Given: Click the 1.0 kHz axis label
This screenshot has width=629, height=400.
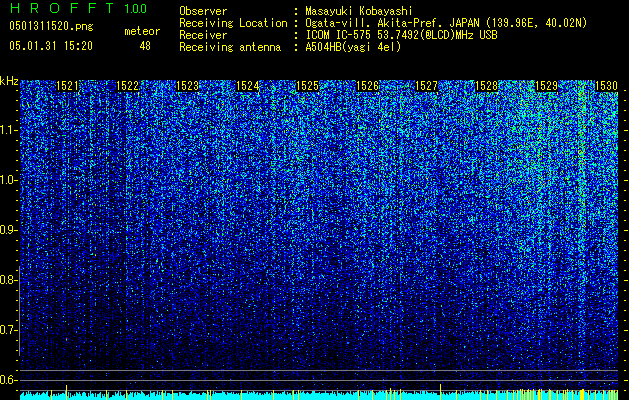Looking at the screenshot, I should 8,180.
